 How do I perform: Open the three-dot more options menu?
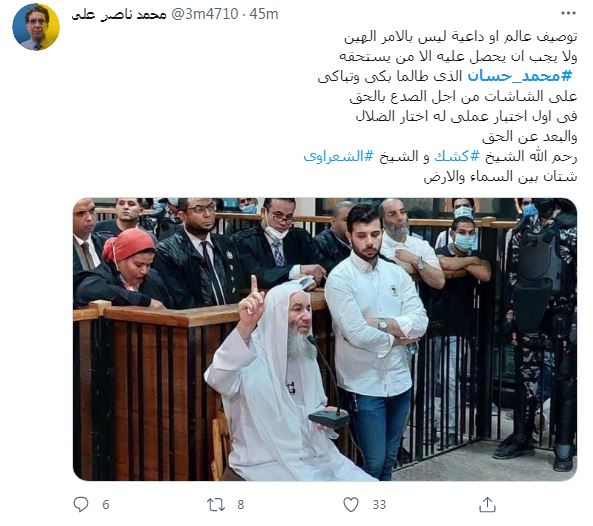point(568,14)
